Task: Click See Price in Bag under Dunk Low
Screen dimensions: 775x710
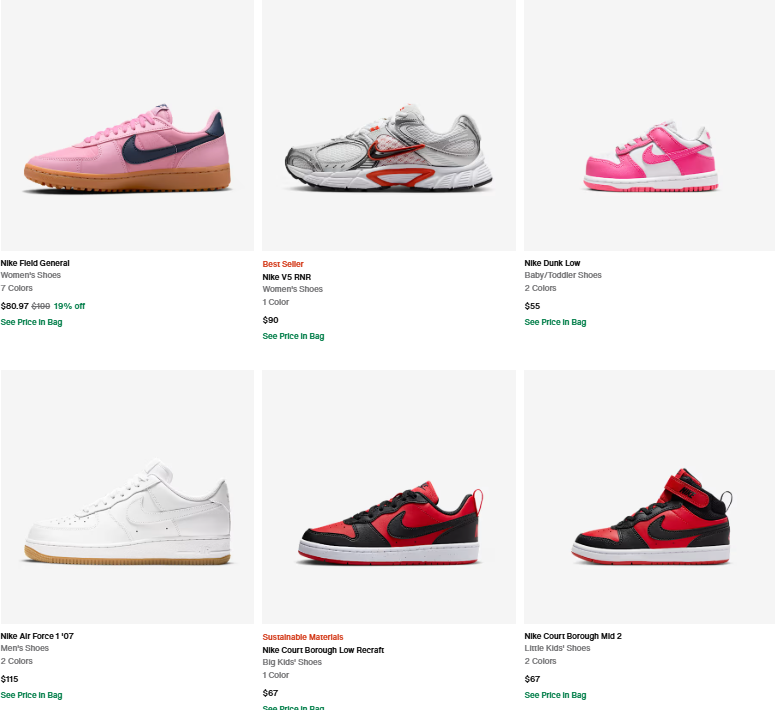Action: tap(556, 322)
